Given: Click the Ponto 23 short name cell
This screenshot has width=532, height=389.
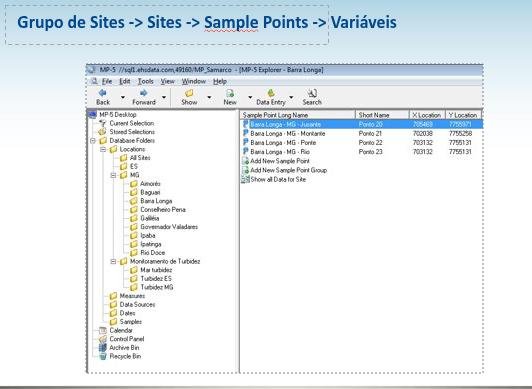Looking at the screenshot, I should (x=370, y=152).
